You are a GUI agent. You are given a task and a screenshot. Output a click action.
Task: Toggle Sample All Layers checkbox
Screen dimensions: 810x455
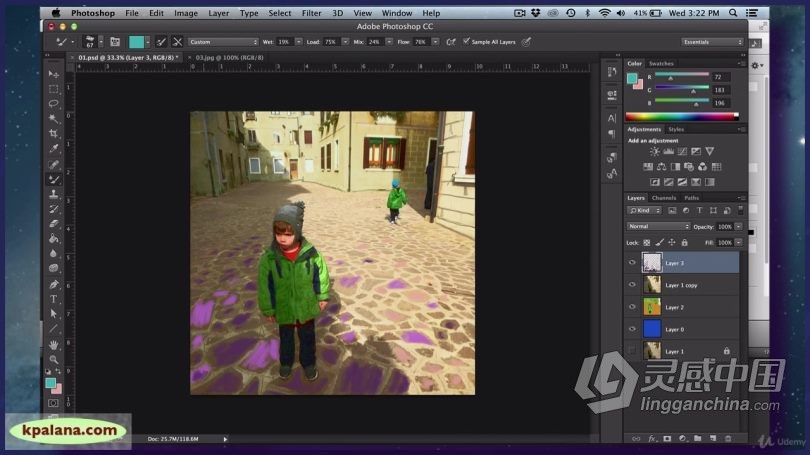point(466,41)
